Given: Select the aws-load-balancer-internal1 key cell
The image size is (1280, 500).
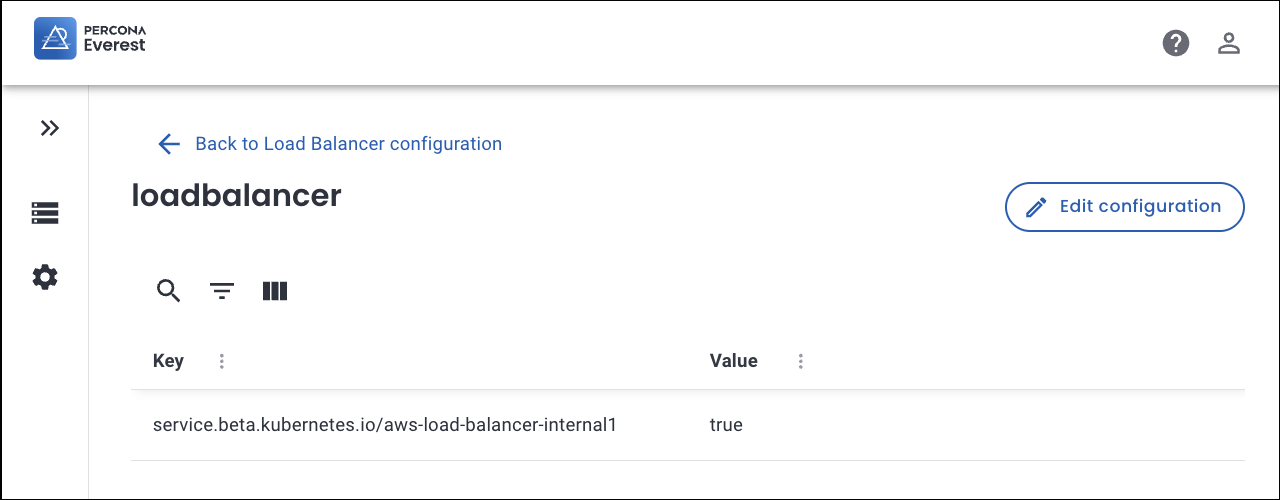Looking at the screenshot, I should click(385, 425).
